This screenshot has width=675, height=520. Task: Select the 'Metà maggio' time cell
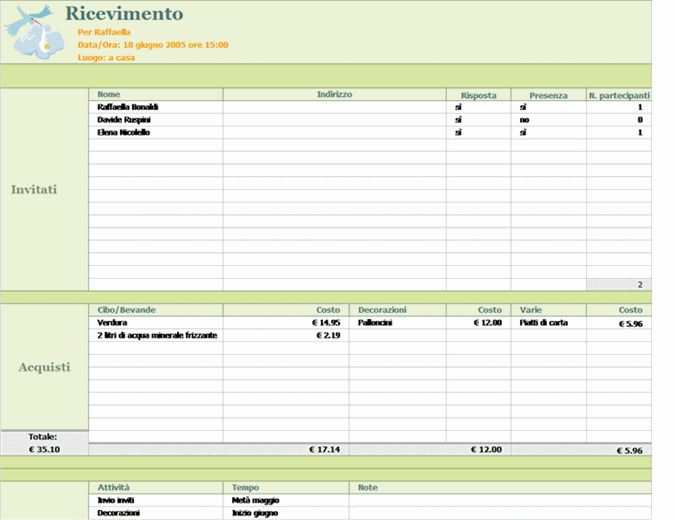pyautogui.click(x=255, y=500)
